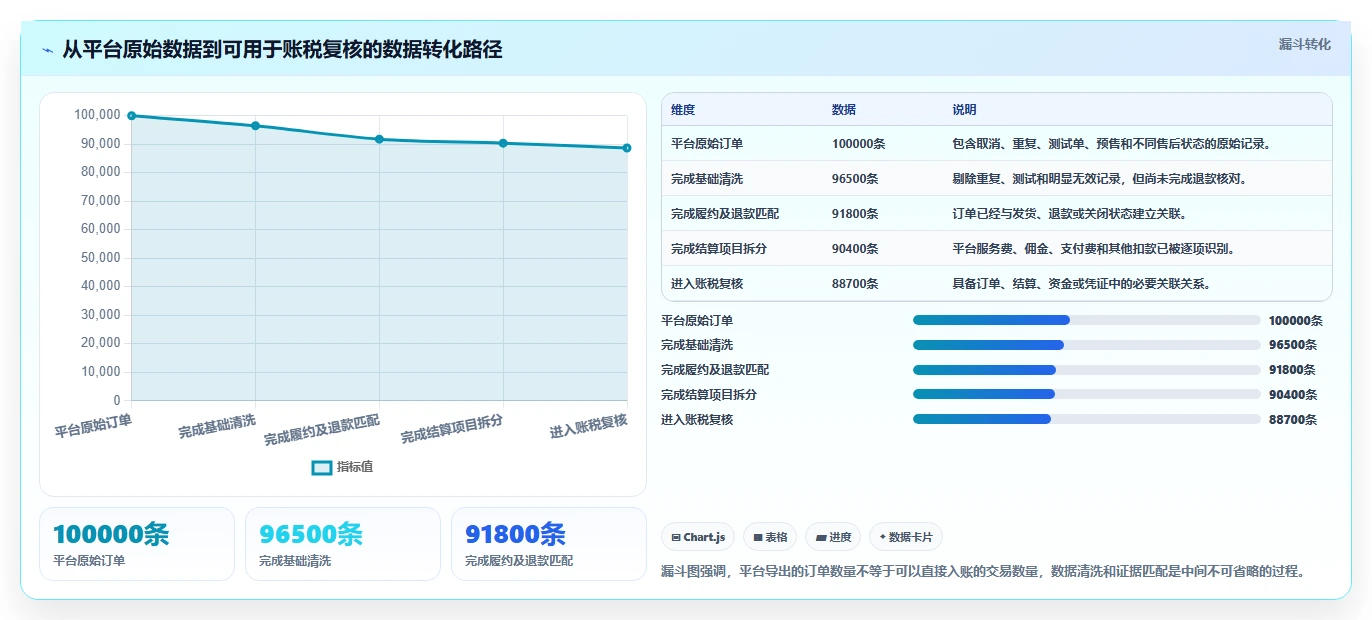
Task: Click the 平台原始订单 x-axis label
Action: (93, 426)
